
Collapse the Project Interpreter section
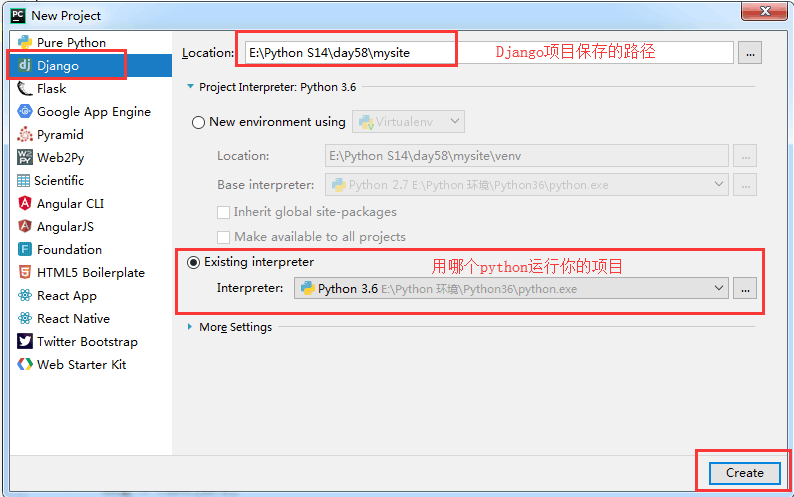tap(190, 87)
